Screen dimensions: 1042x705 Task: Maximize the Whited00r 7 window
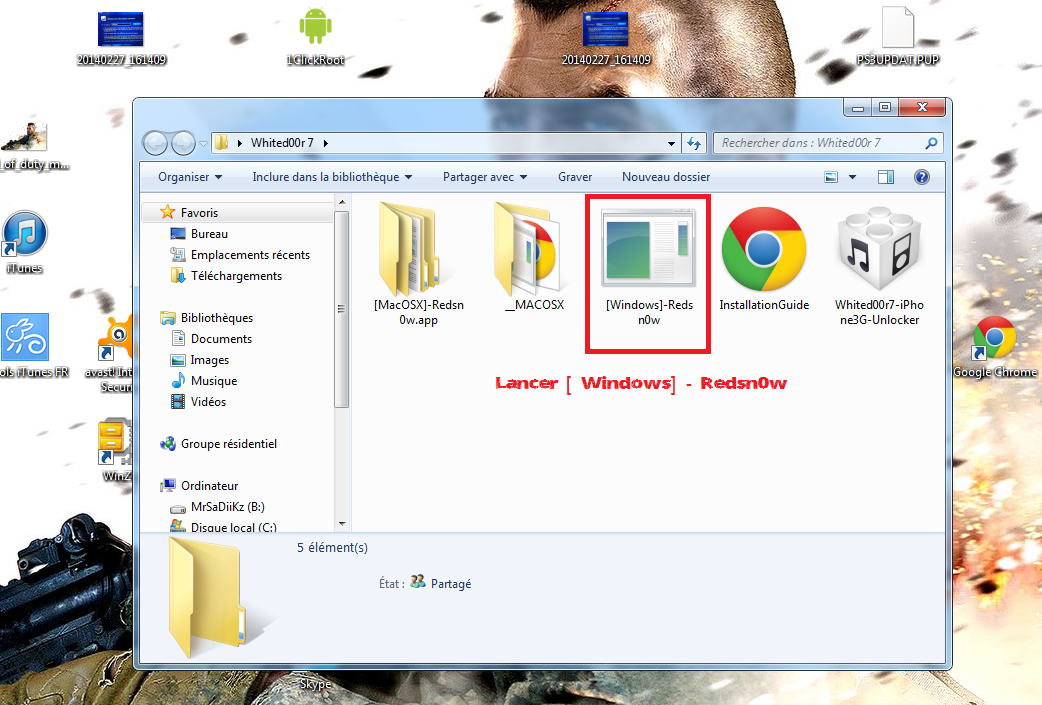tap(885, 107)
